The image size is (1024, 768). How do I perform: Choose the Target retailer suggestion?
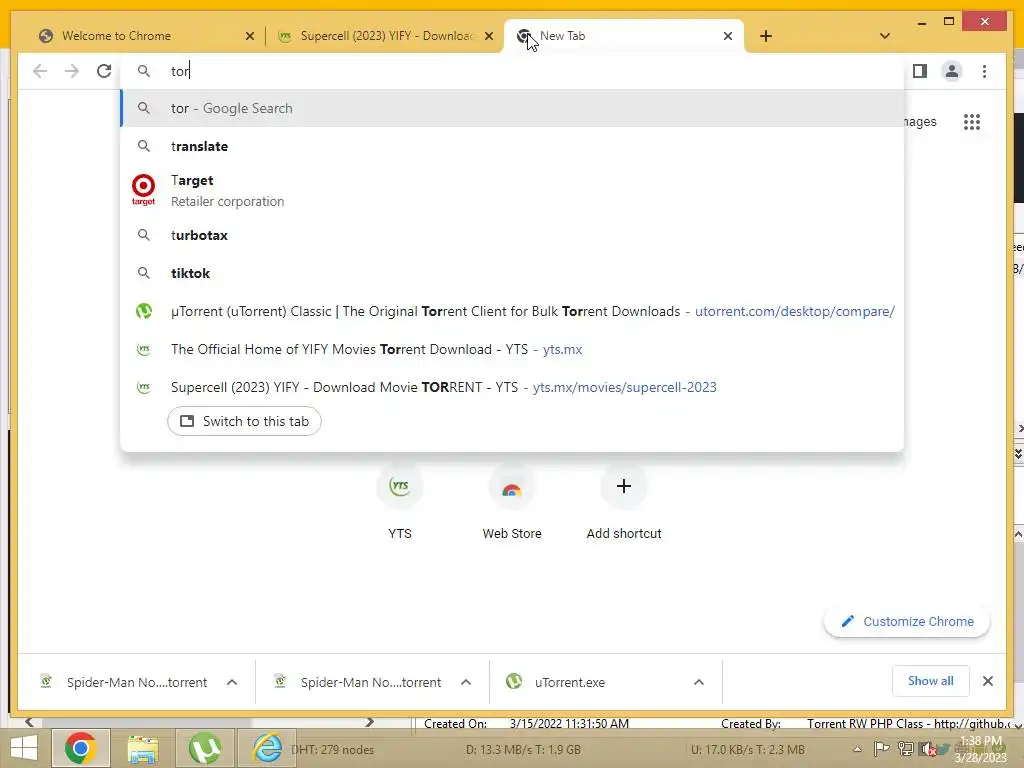click(x=513, y=190)
